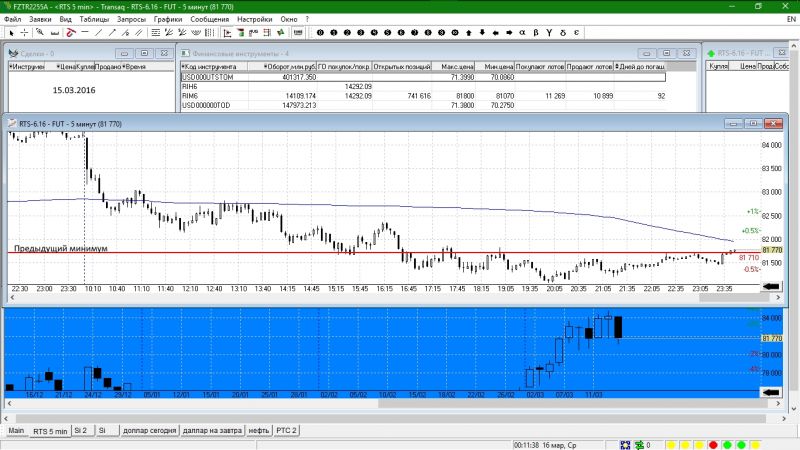
Task: Choose the parallel lines channel tool
Action: [x=139, y=33]
